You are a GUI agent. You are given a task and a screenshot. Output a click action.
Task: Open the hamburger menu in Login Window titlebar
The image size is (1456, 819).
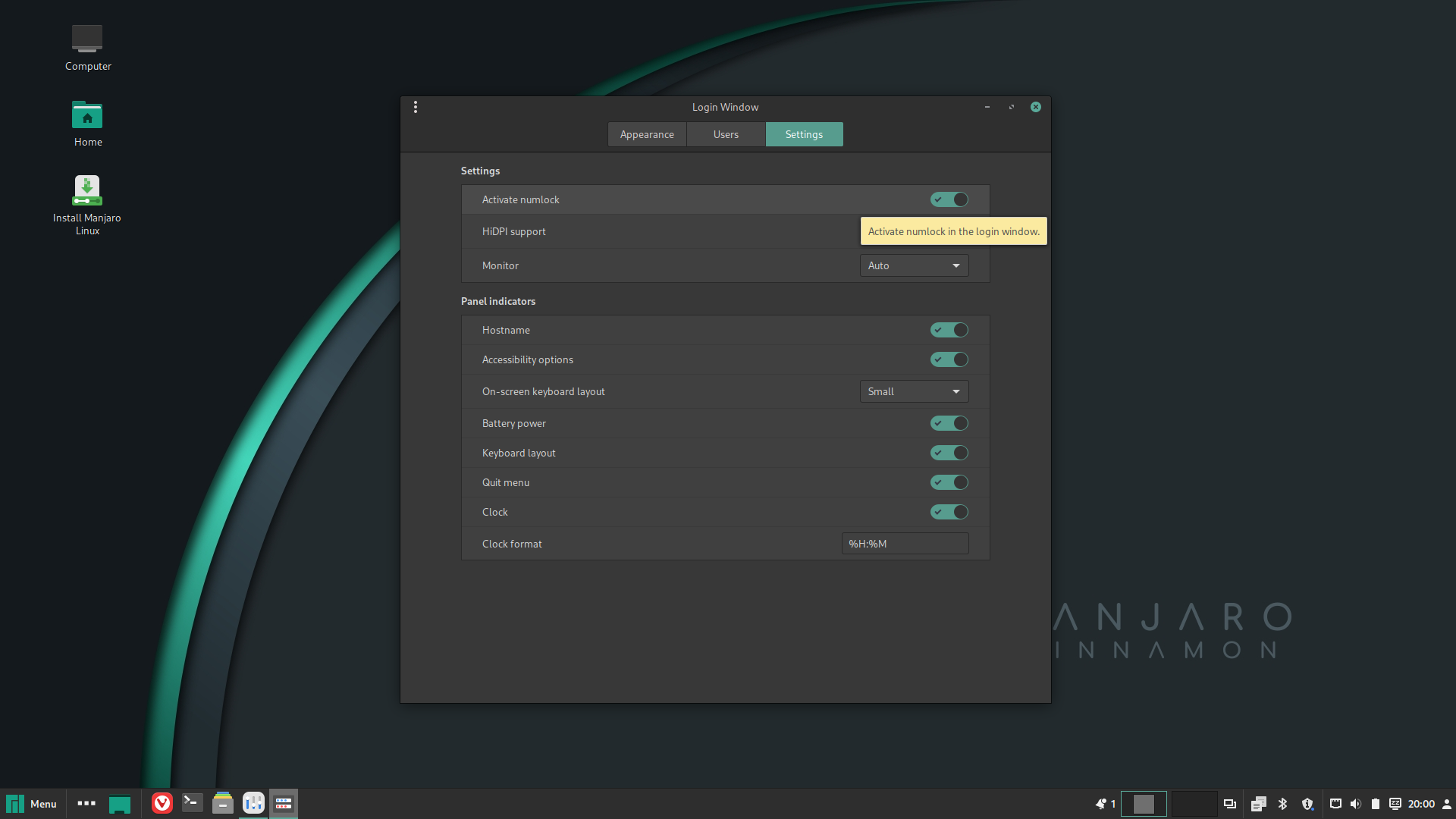(x=416, y=107)
